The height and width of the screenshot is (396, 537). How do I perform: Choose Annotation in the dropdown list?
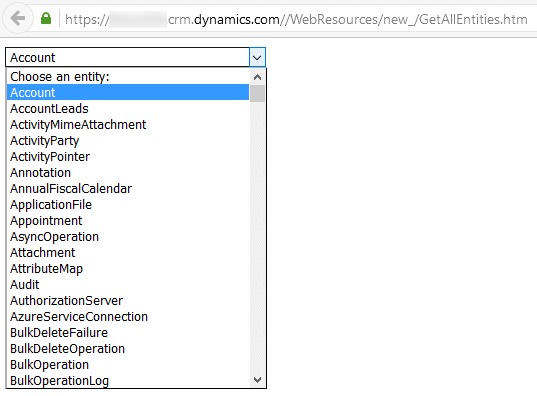pyautogui.click(x=128, y=173)
